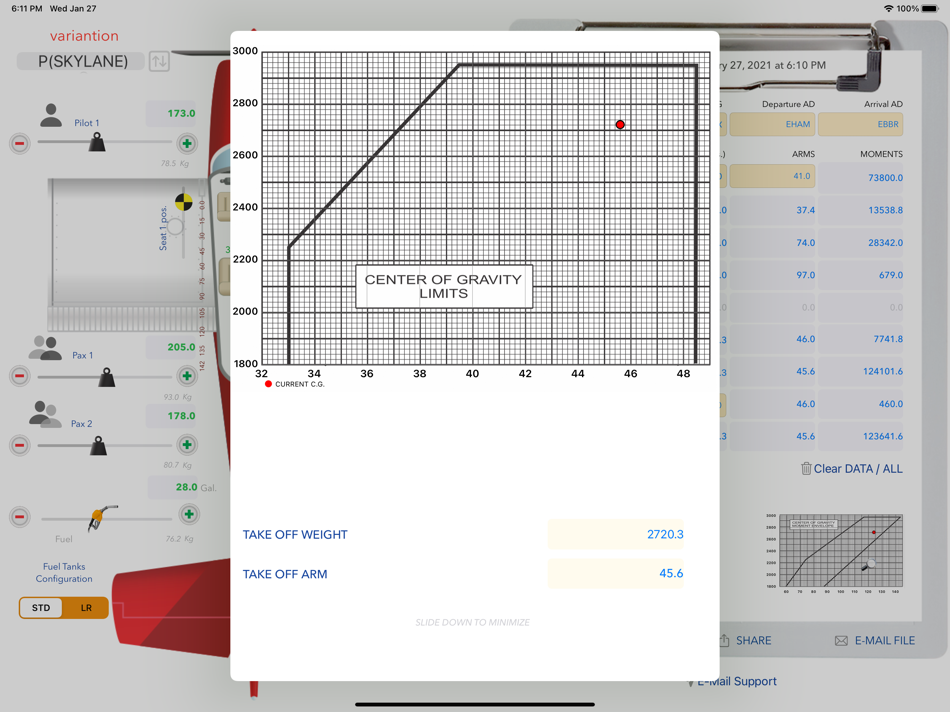The width and height of the screenshot is (950, 712).
Task: Select STD fuel tank configuration
Action: point(41,608)
